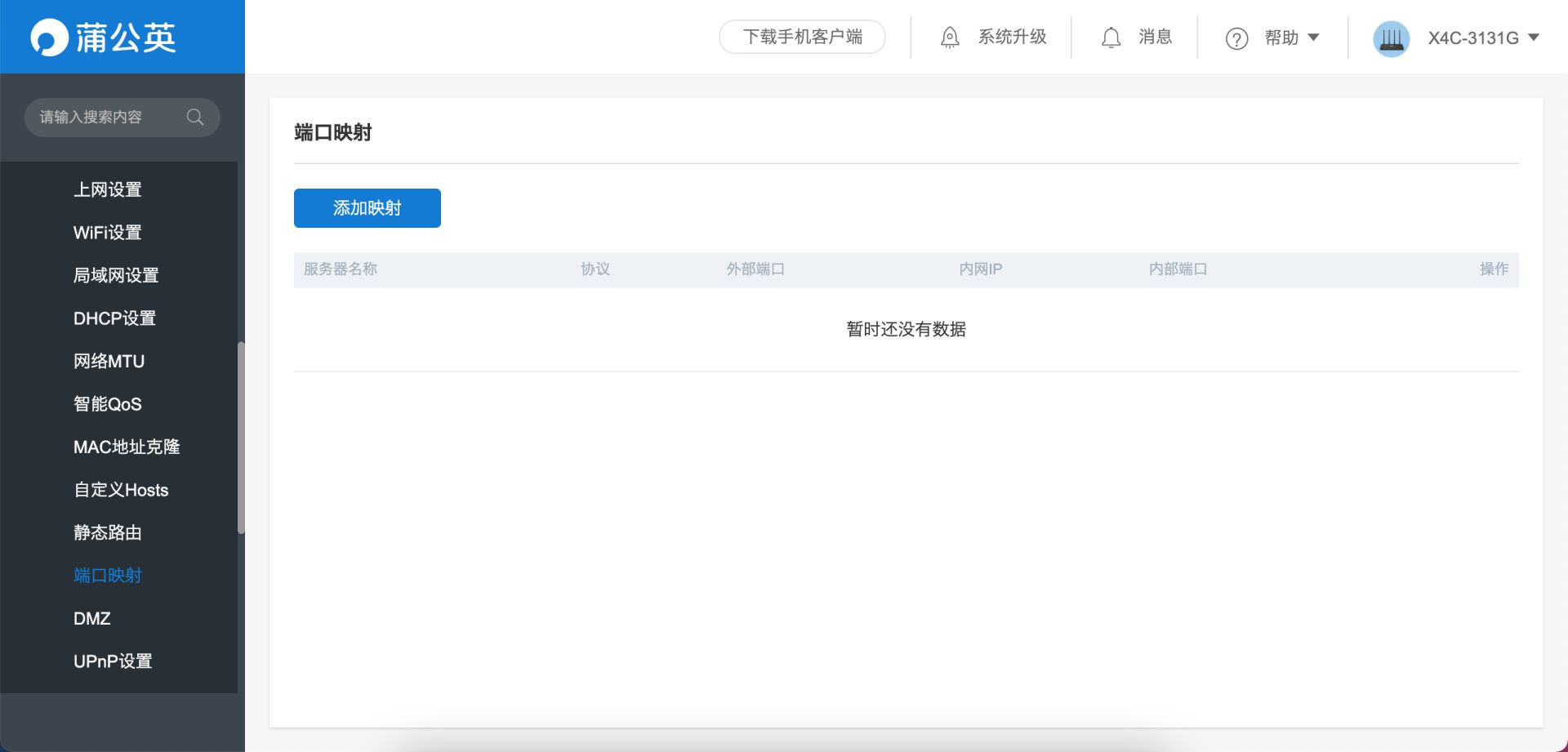Screen dimensions: 1568x752
Task: Click the sidebar vertical scrollbar
Action: [241, 438]
